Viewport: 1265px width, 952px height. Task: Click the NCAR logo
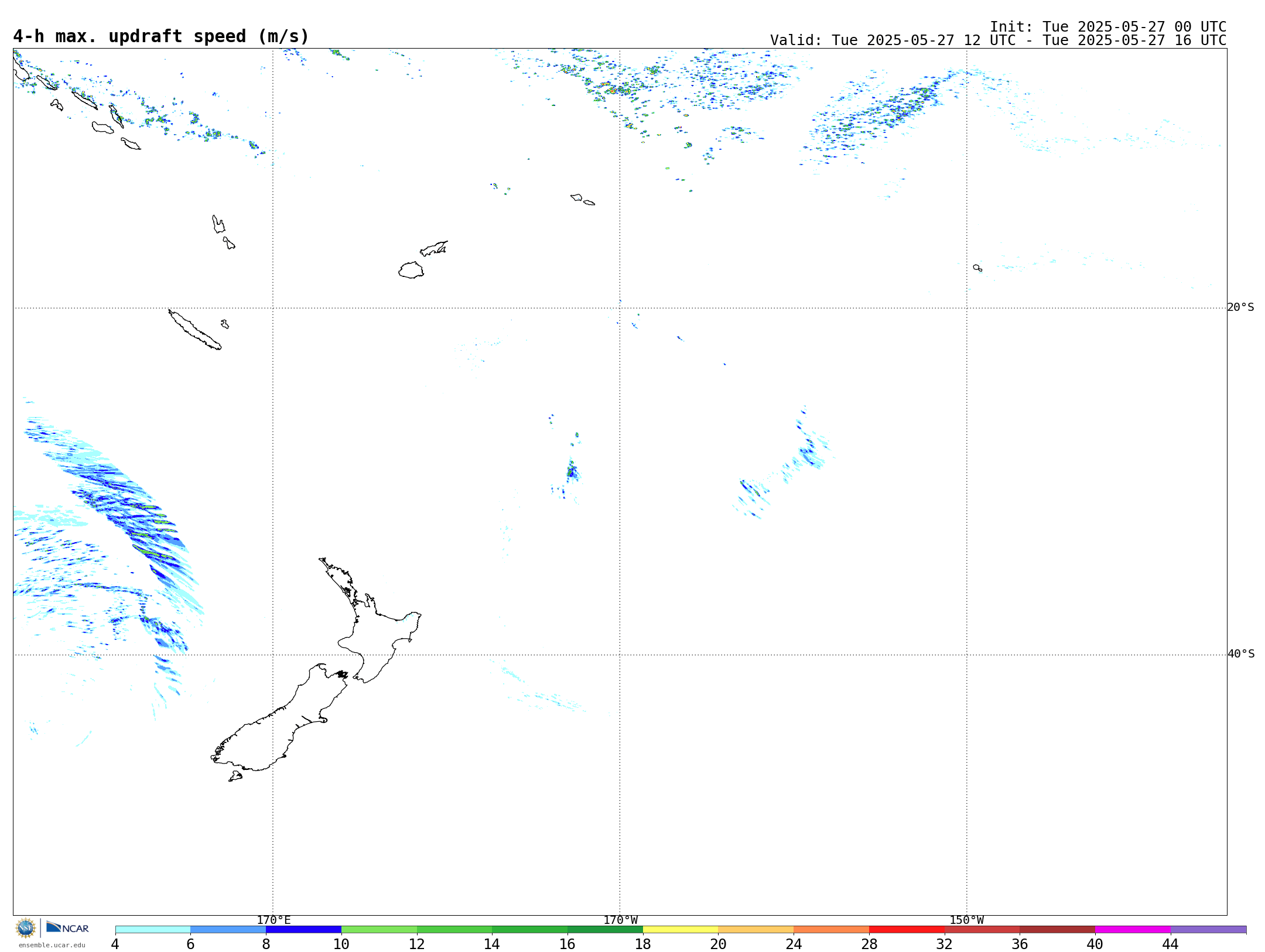pyautogui.click(x=67, y=927)
